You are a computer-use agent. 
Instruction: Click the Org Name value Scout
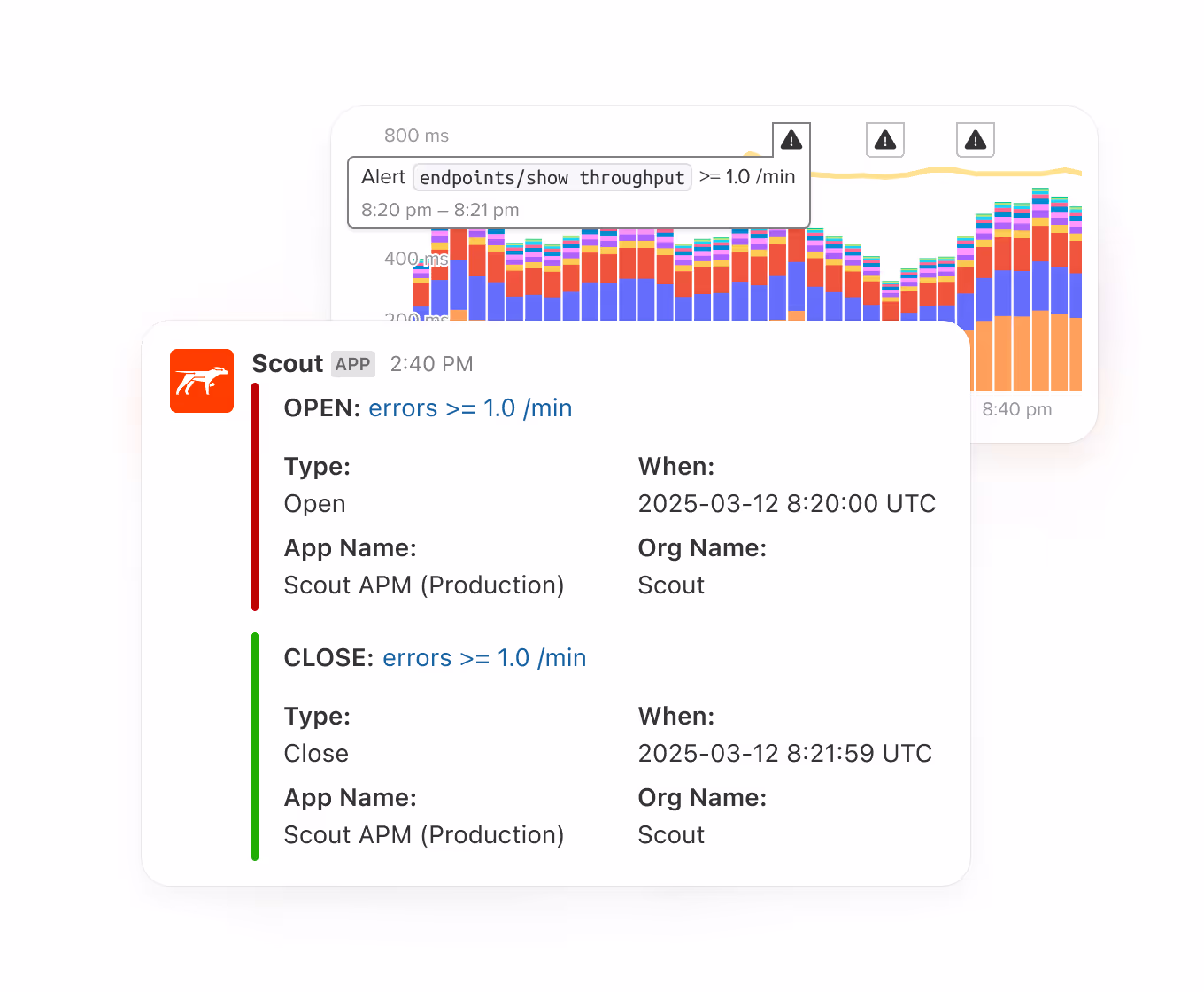[x=670, y=585]
